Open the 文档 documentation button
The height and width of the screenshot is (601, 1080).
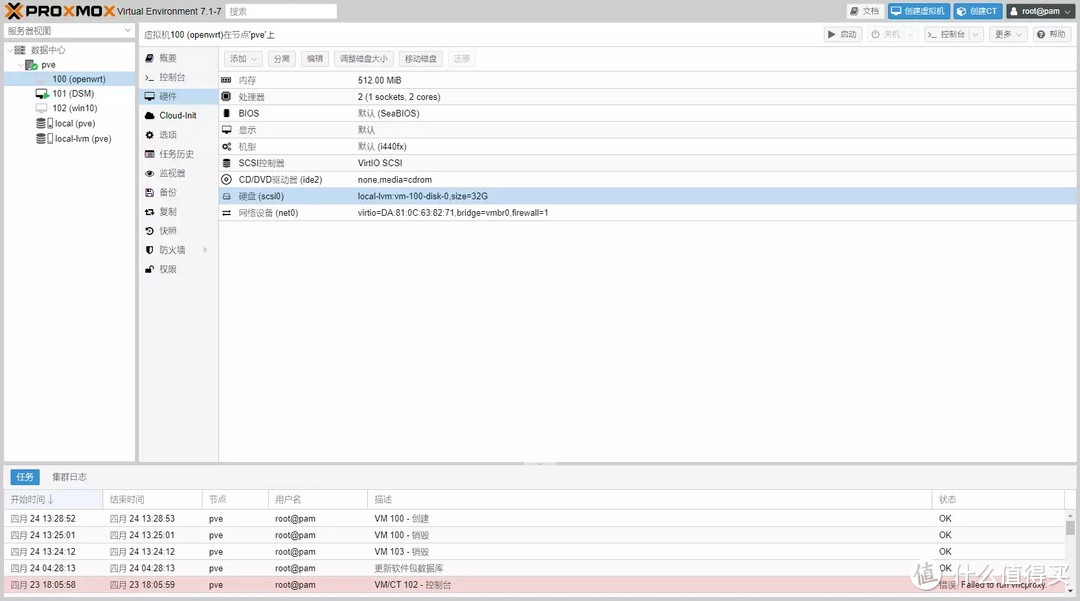pyautogui.click(x=865, y=11)
